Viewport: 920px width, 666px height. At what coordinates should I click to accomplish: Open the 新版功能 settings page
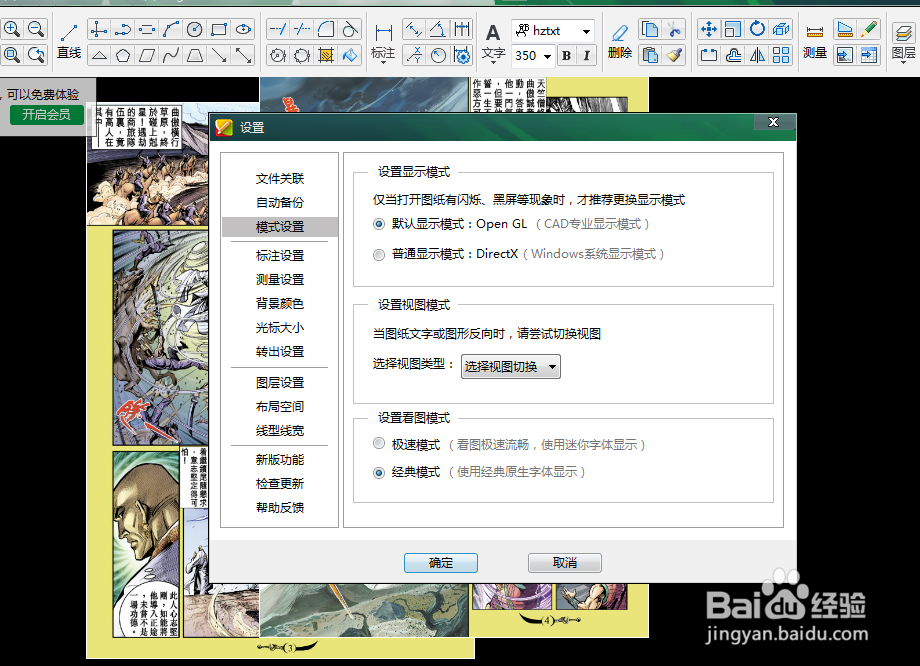(280, 459)
